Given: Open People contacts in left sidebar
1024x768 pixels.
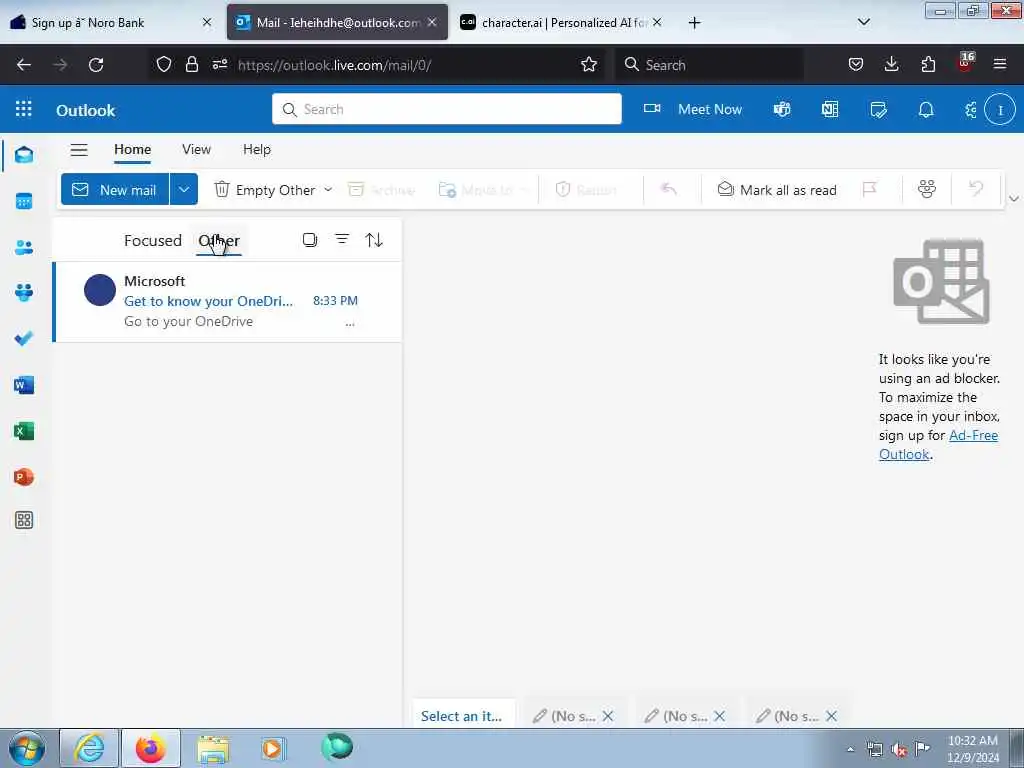Looking at the screenshot, I should click(24, 248).
